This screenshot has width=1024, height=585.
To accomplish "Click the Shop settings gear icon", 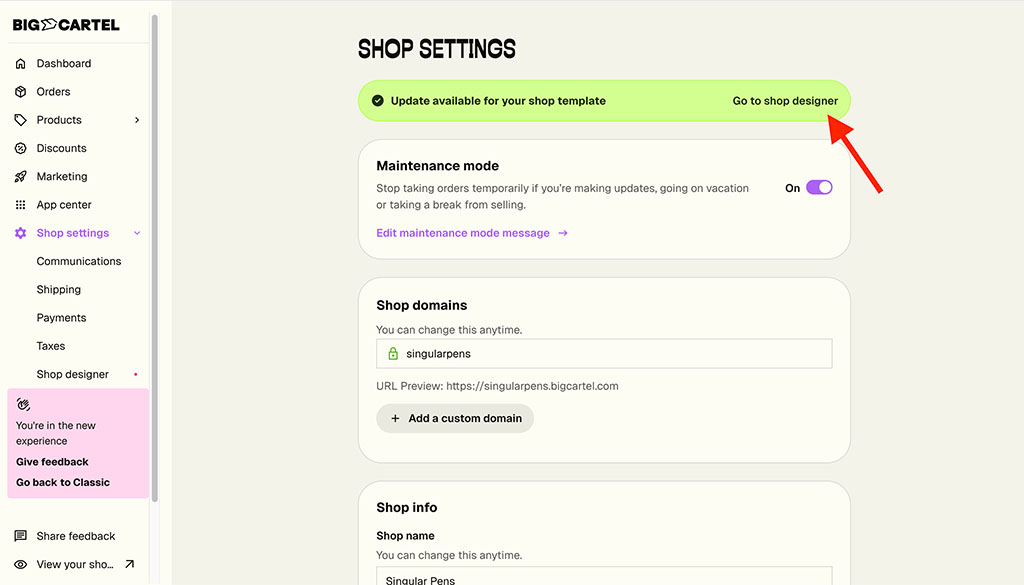I will pos(21,233).
